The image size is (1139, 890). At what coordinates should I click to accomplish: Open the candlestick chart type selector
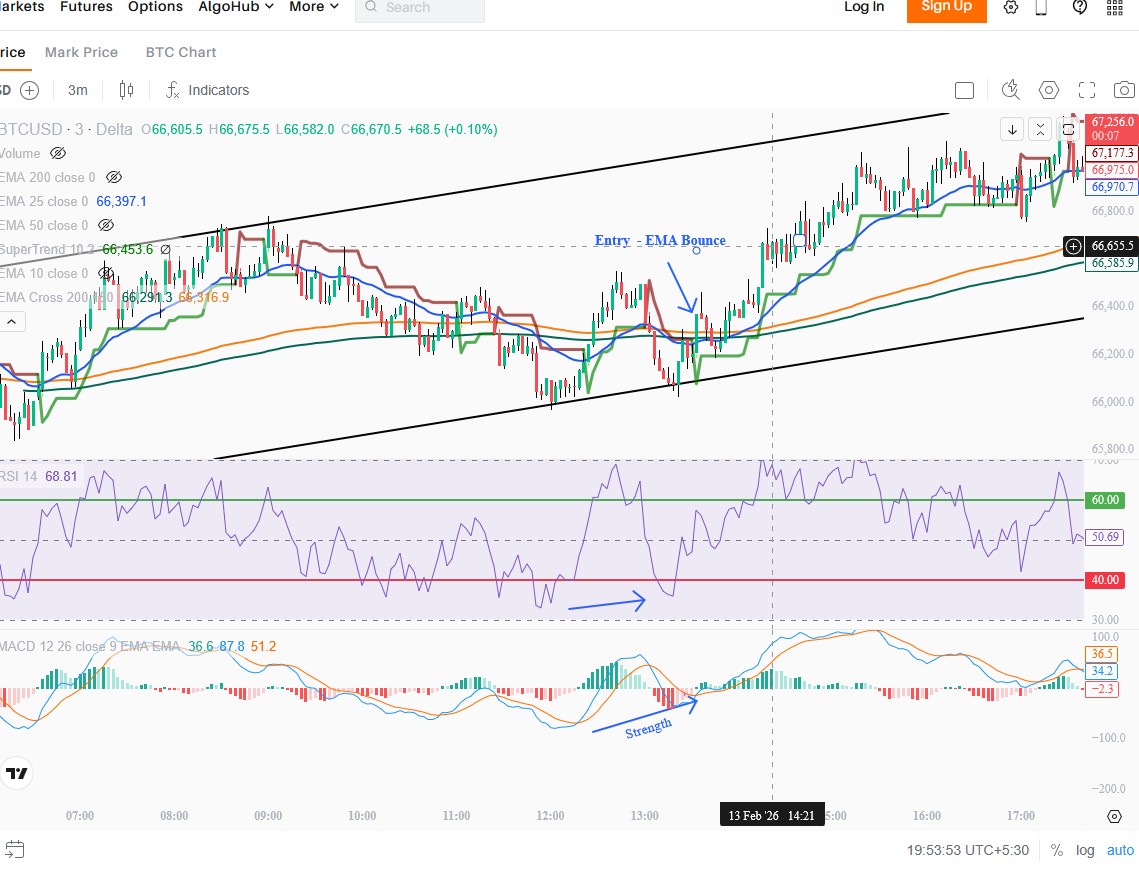tap(126, 90)
